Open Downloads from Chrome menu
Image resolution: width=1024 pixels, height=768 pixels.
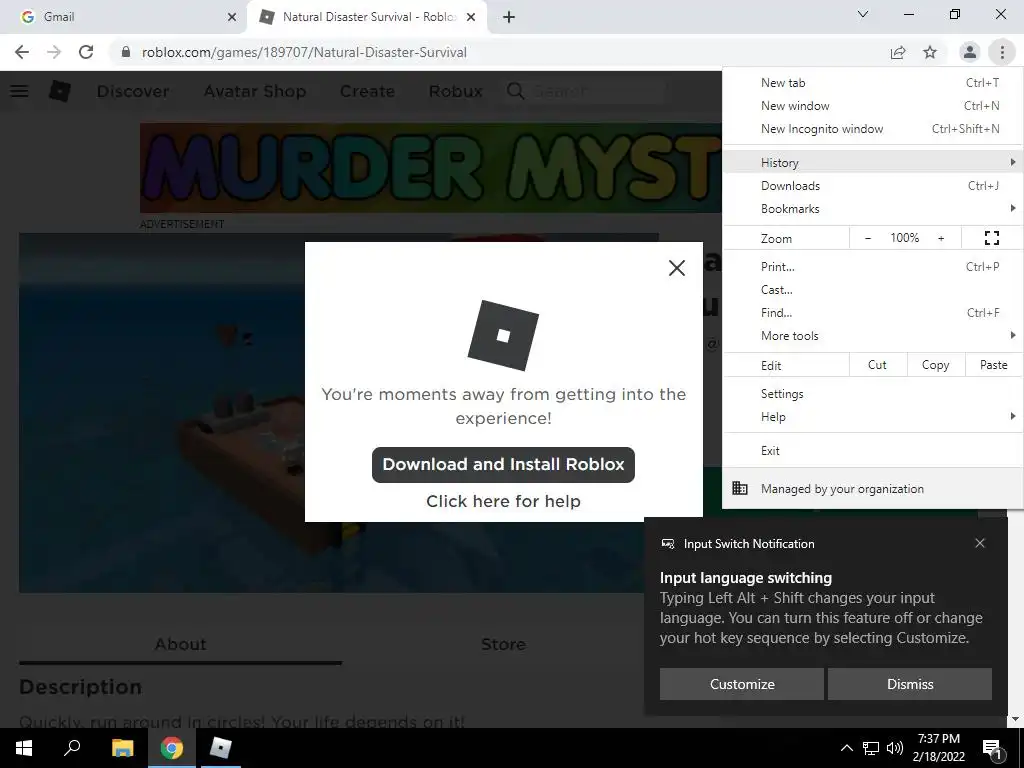tap(872, 186)
